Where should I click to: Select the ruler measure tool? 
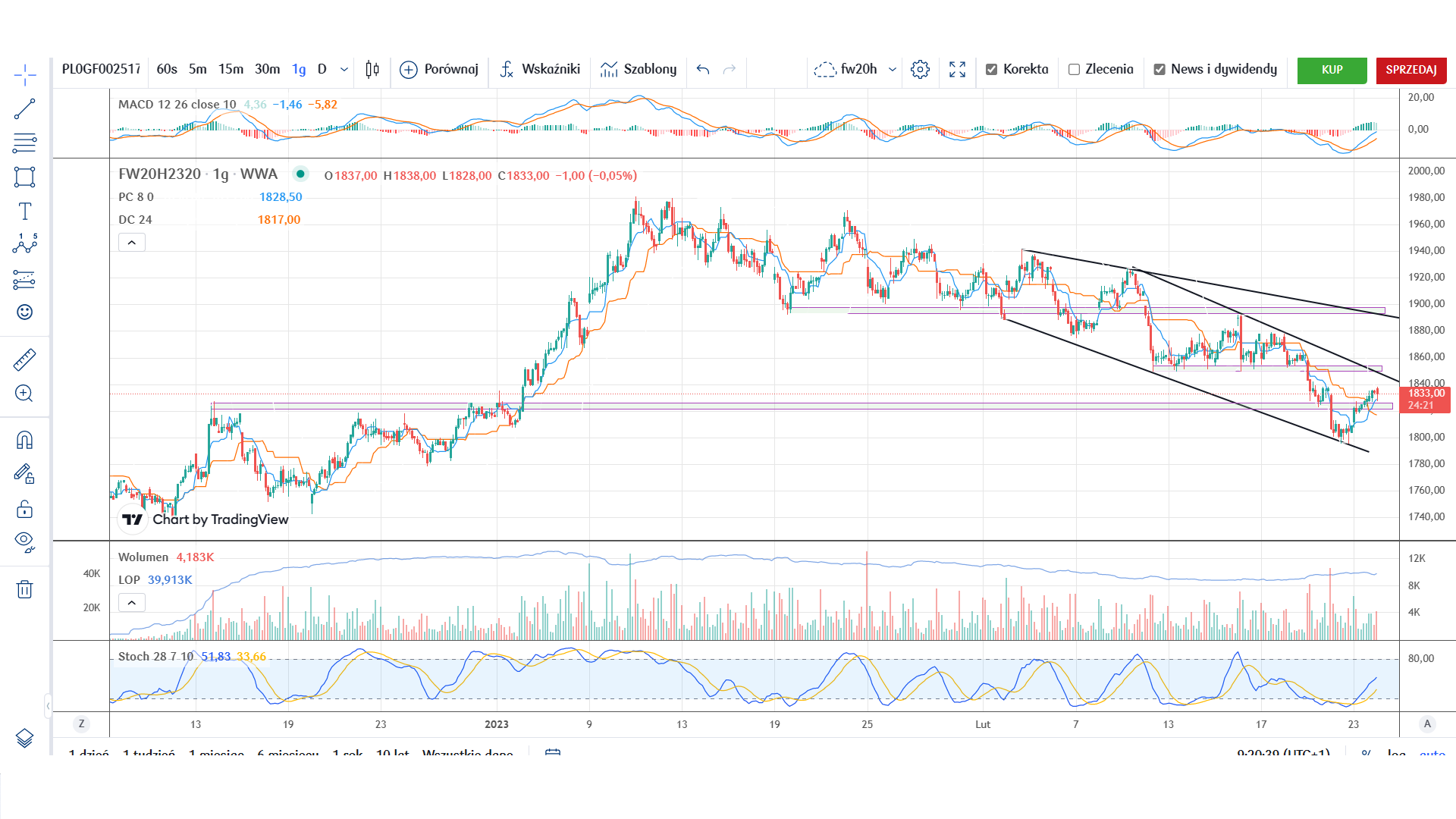[24, 359]
